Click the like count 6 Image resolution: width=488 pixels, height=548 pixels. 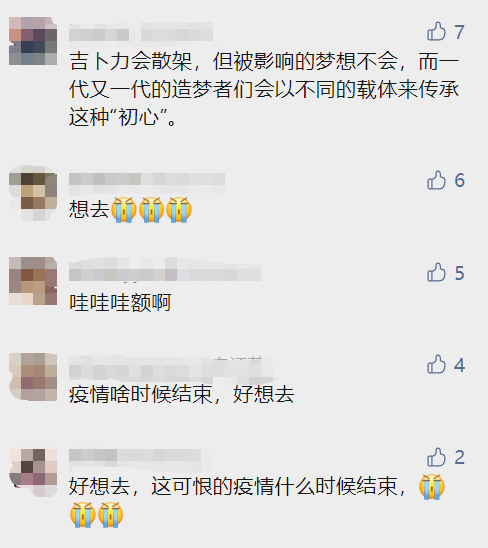pyautogui.click(x=459, y=180)
